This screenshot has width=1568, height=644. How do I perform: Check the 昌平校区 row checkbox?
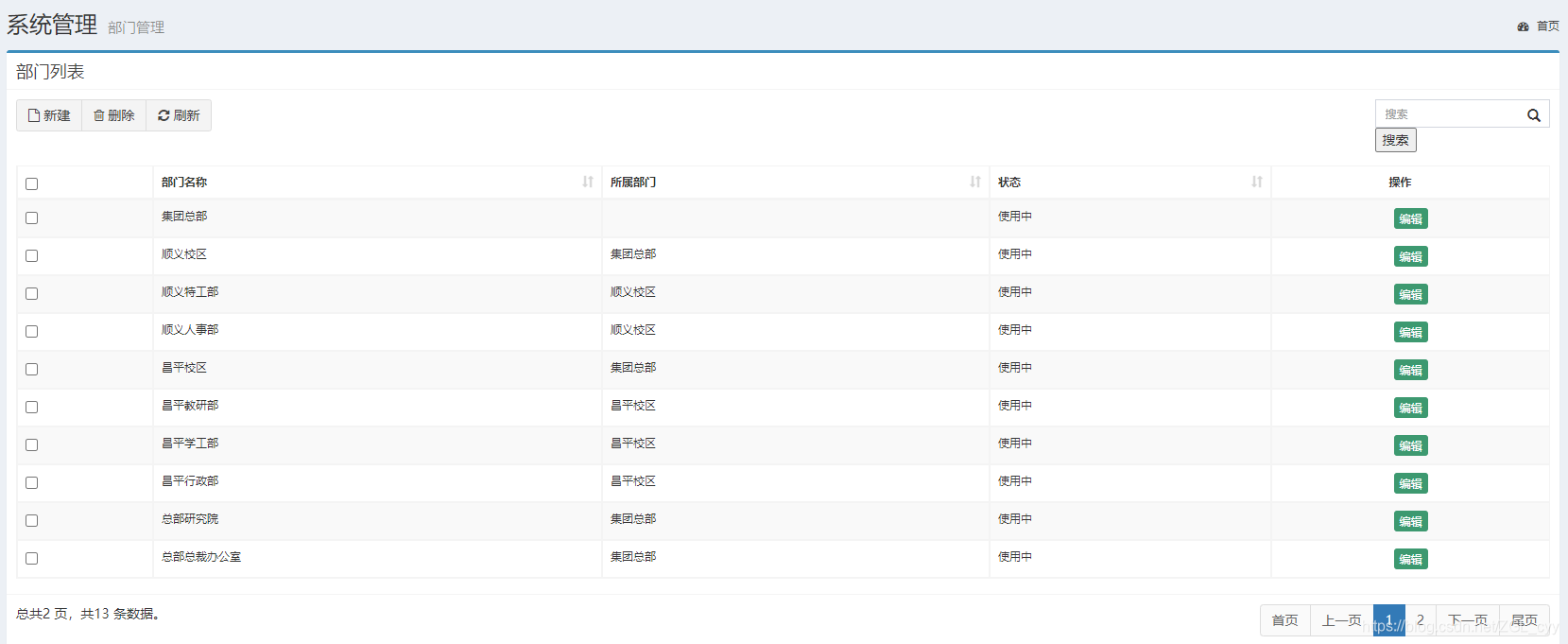tap(31, 369)
